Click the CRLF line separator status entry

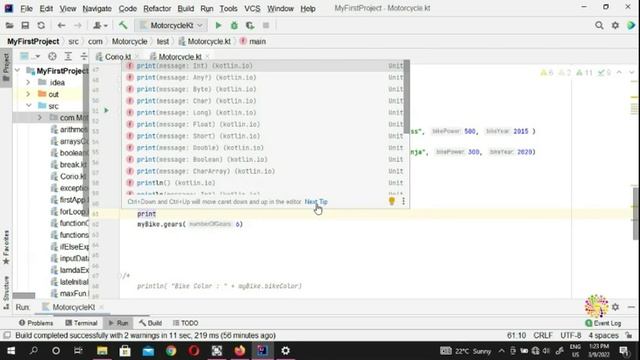coord(543,336)
